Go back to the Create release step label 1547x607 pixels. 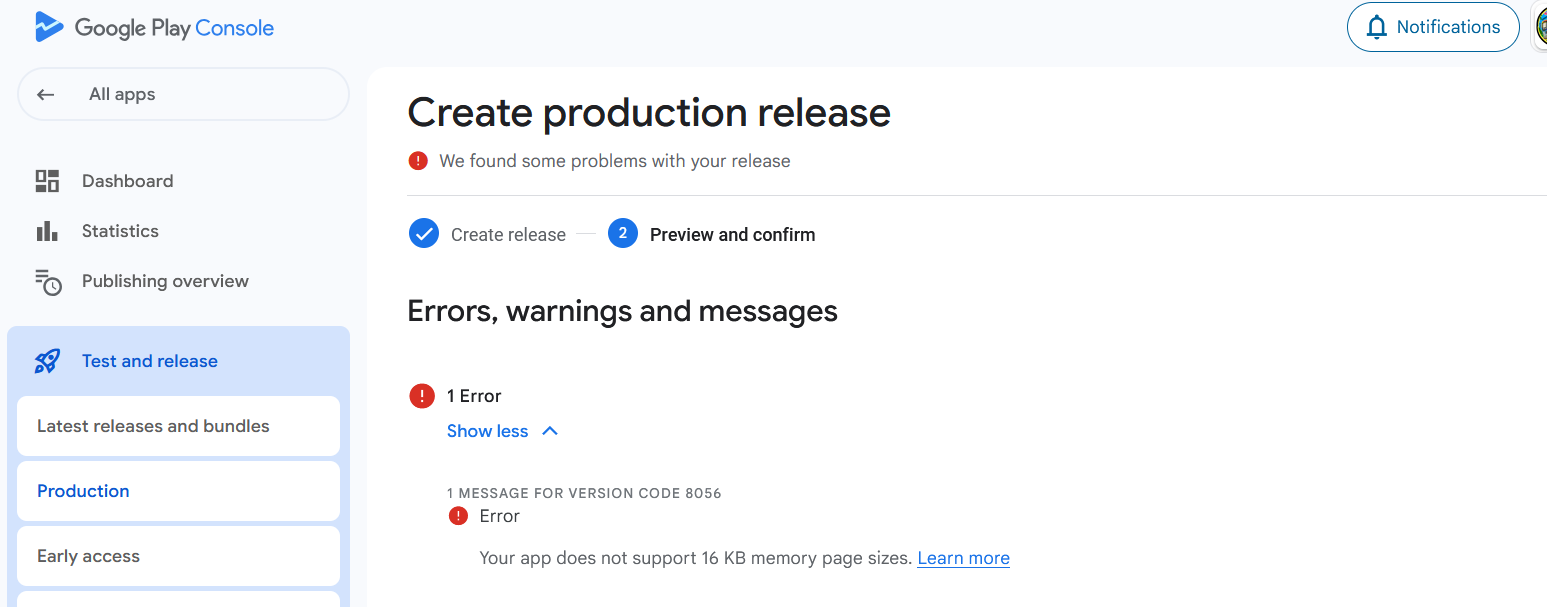[508, 235]
